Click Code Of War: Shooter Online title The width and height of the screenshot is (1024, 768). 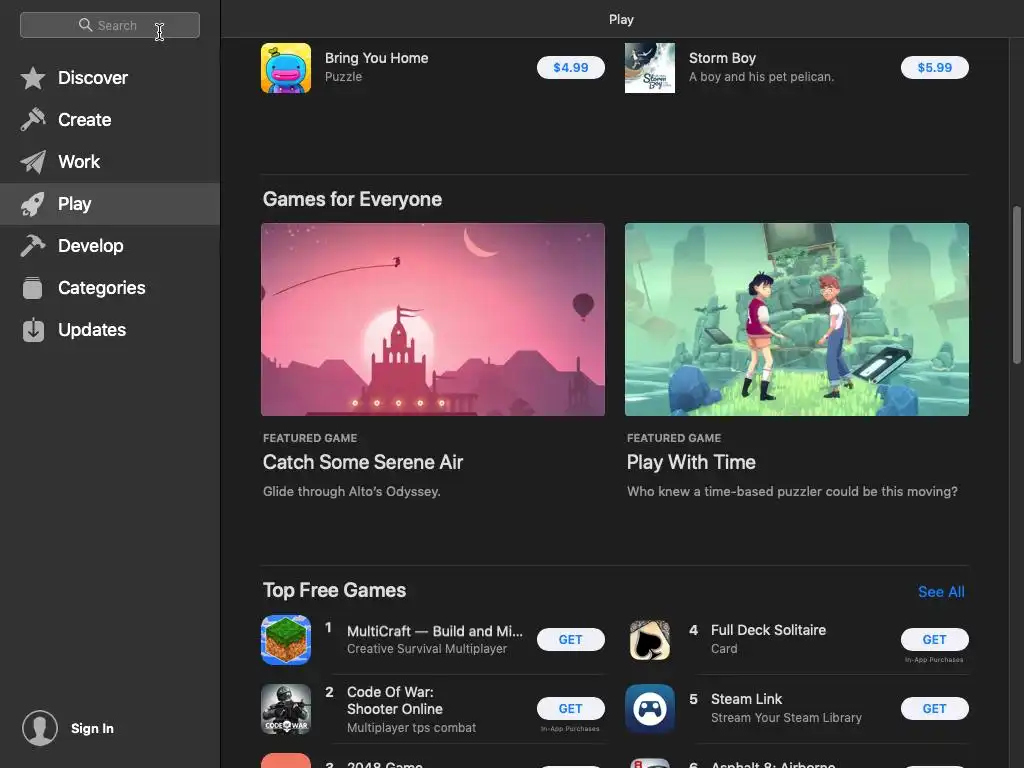394,700
